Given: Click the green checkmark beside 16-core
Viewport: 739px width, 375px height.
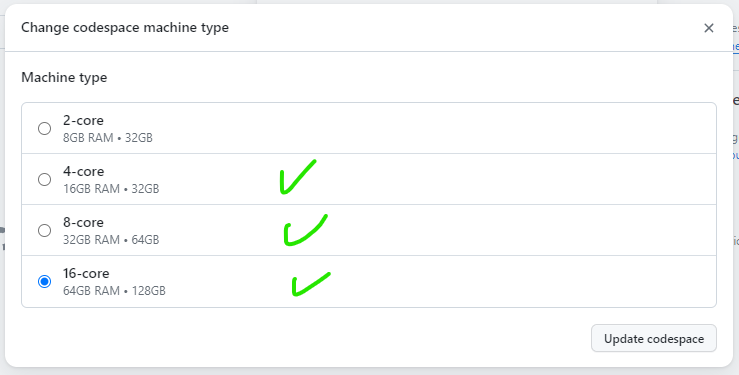Looking at the screenshot, I should pos(311,284).
